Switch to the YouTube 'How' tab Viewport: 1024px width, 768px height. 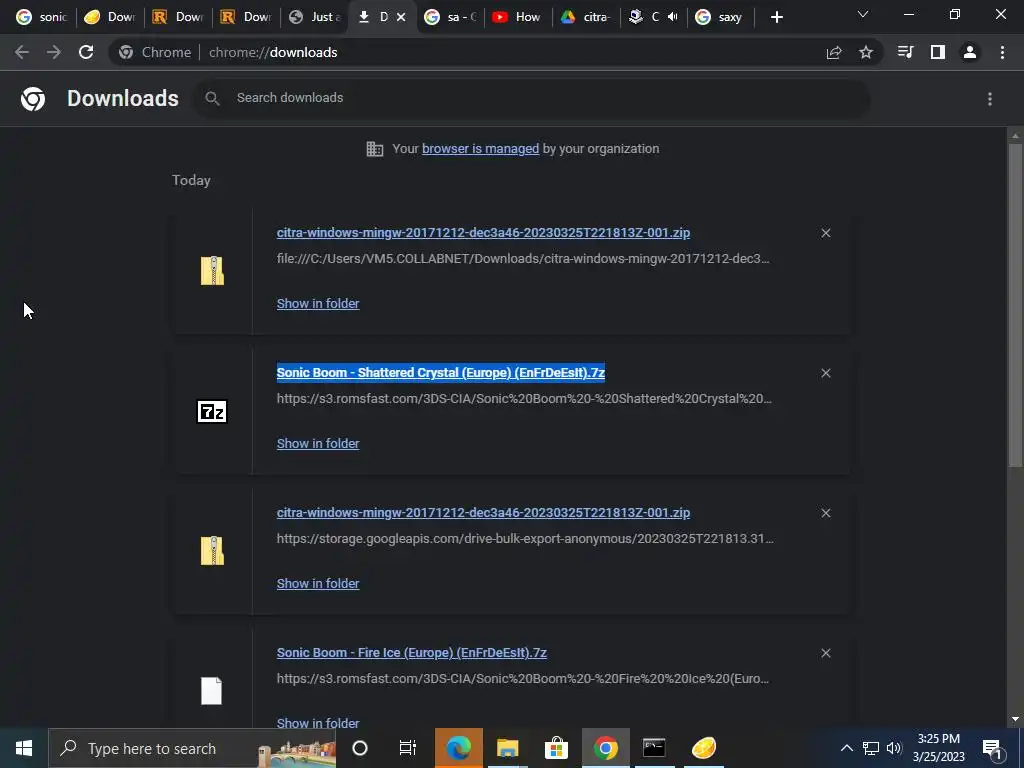[x=519, y=17]
